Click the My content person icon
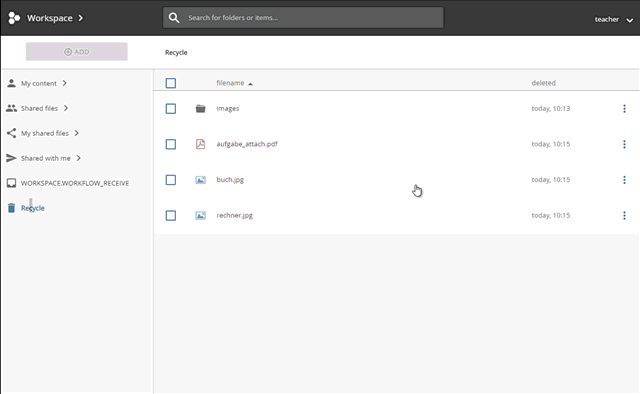640x394 pixels. tap(11, 83)
